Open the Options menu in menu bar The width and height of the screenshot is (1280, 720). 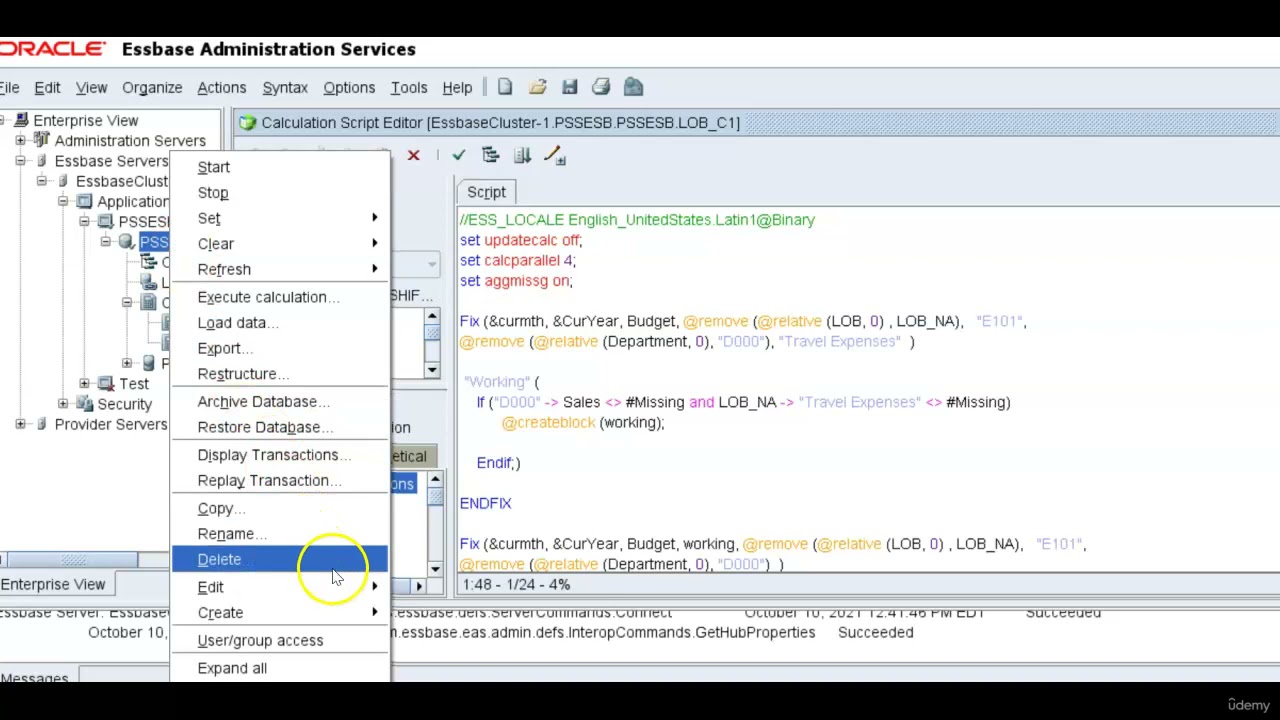(349, 88)
